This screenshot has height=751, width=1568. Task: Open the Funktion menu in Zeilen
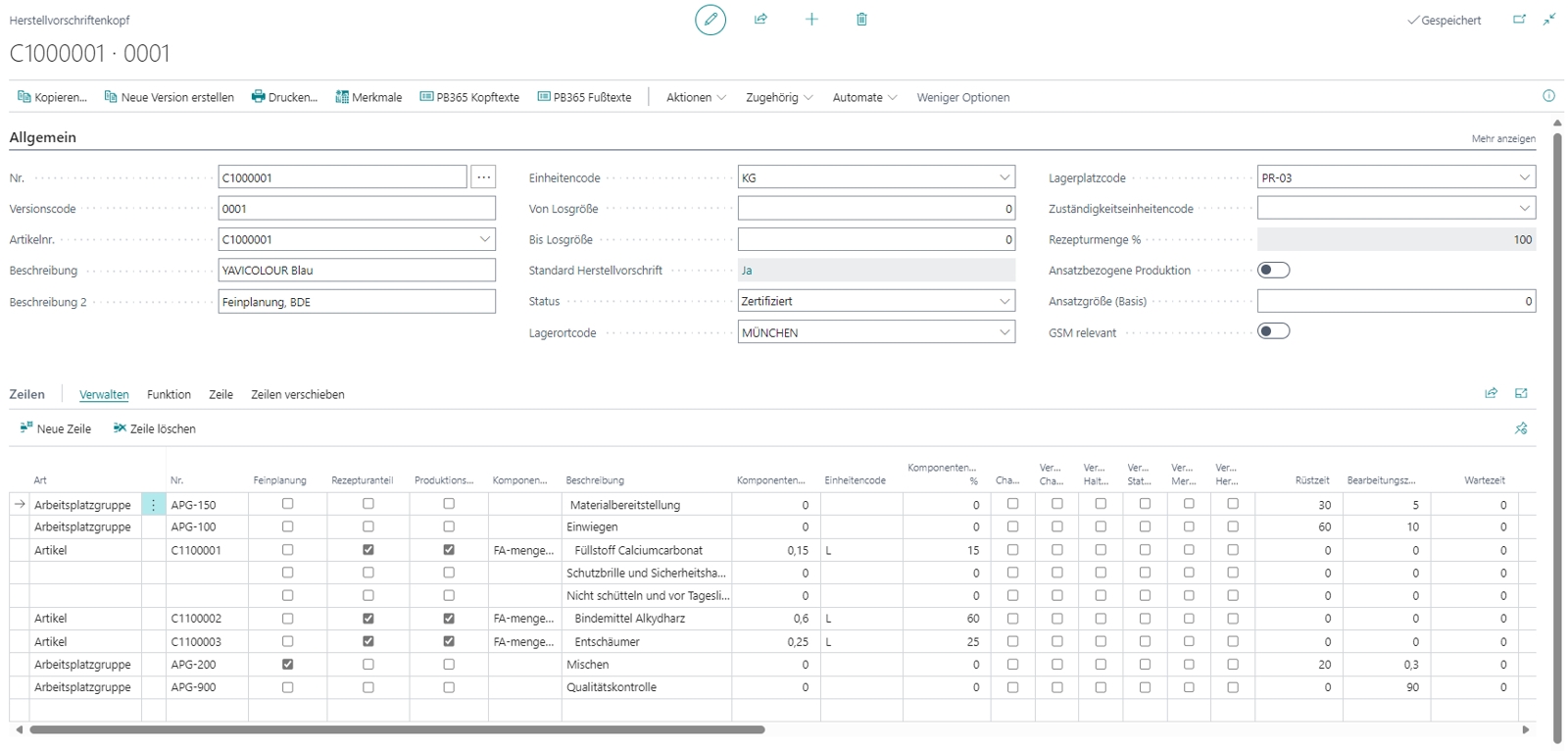point(169,394)
